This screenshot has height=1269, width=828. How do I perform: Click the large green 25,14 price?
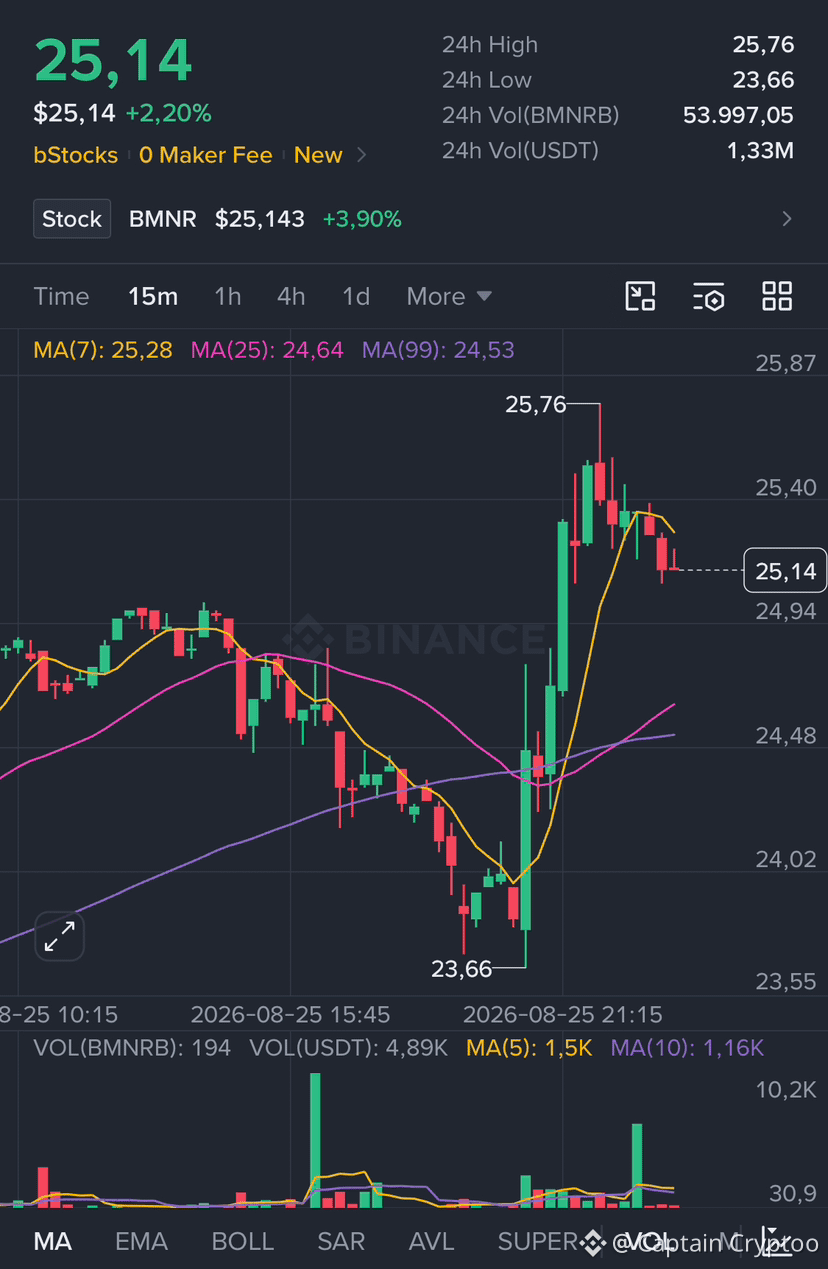pos(113,60)
